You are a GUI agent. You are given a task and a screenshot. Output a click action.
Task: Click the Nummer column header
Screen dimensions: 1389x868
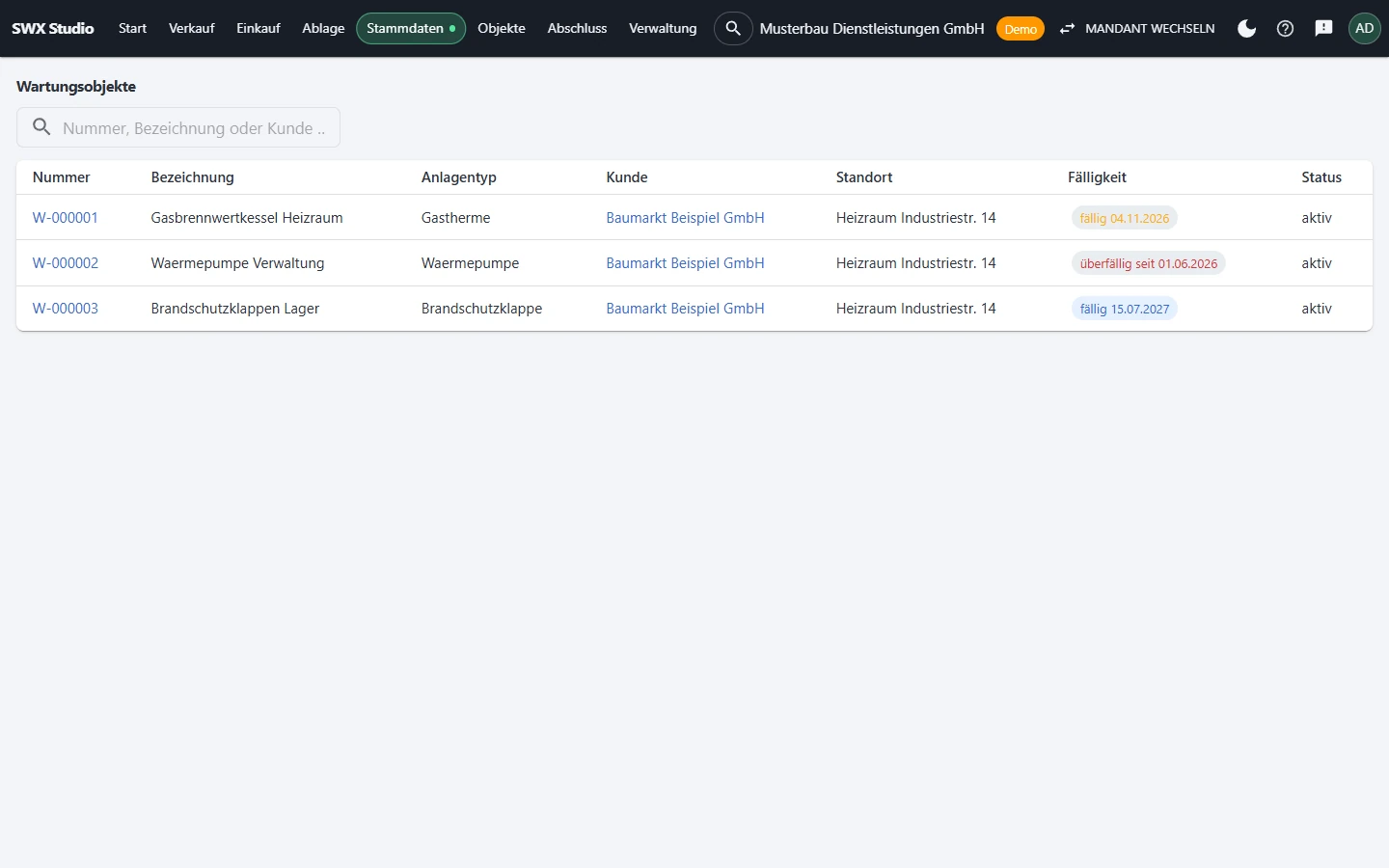(61, 177)
